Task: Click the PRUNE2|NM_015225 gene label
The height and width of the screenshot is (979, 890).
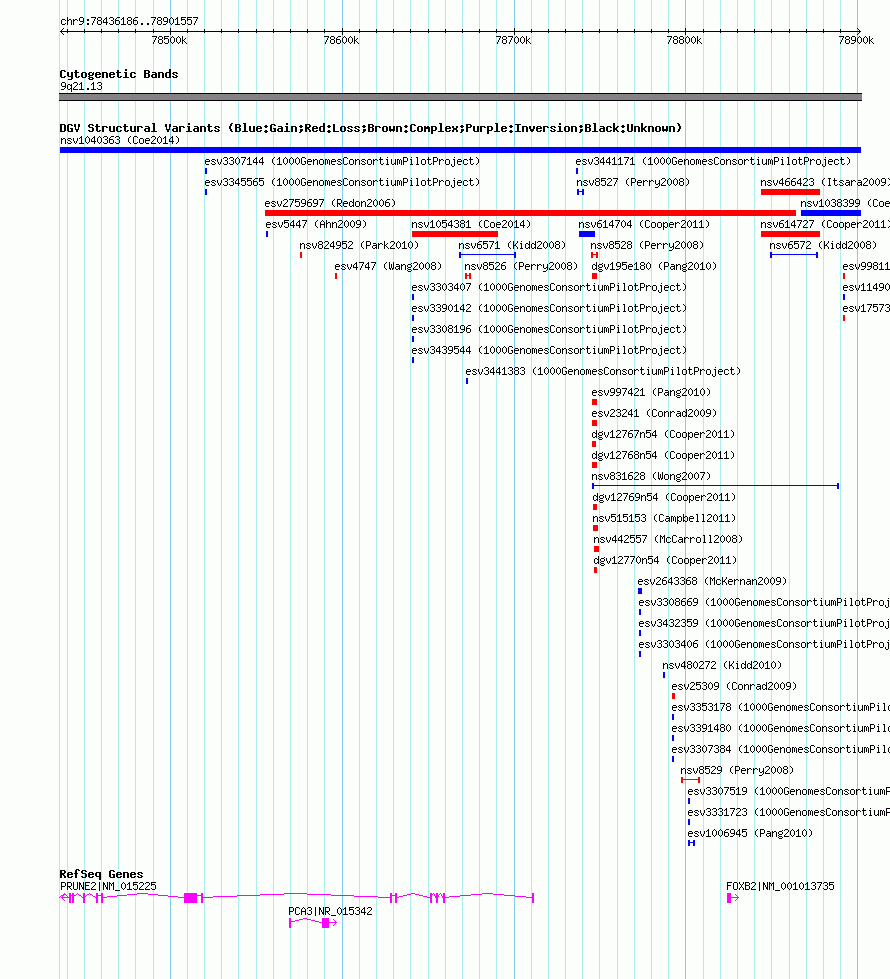Action: tap(108, 887)
